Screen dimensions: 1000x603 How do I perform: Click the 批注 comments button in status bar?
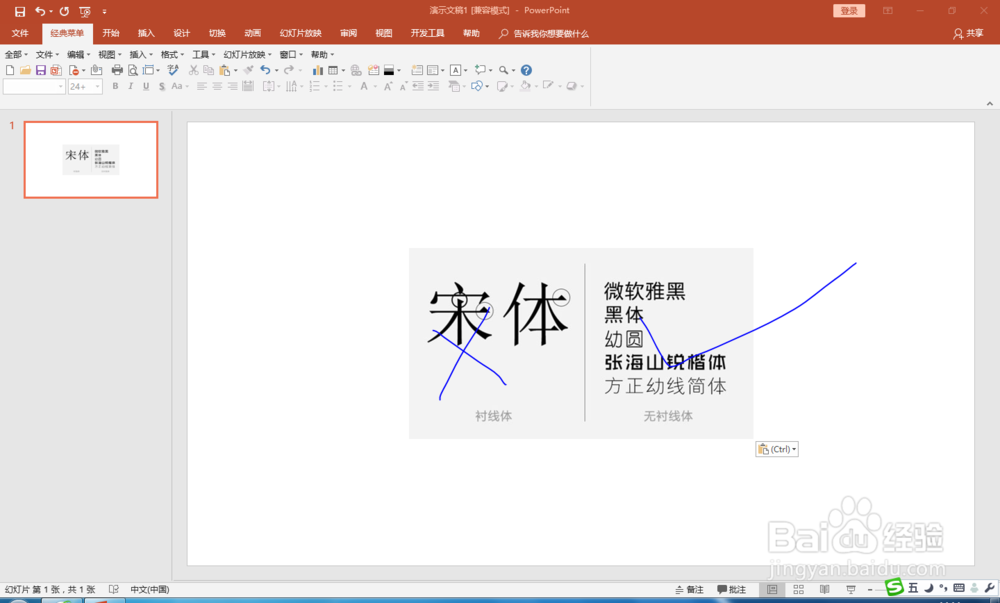(732, 590)
